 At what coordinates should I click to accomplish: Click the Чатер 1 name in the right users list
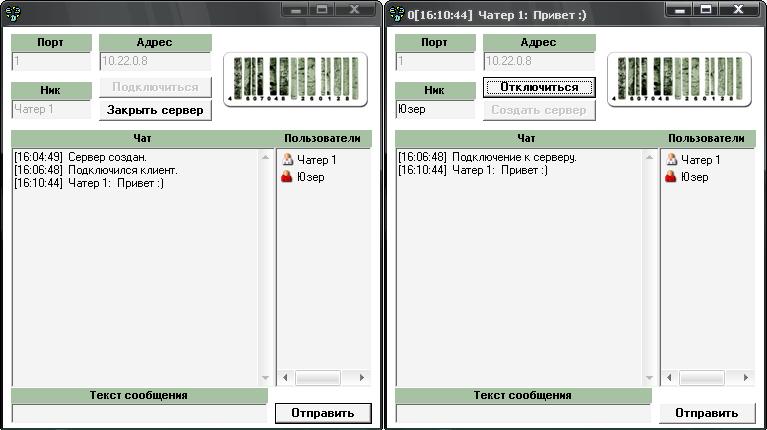701,159
